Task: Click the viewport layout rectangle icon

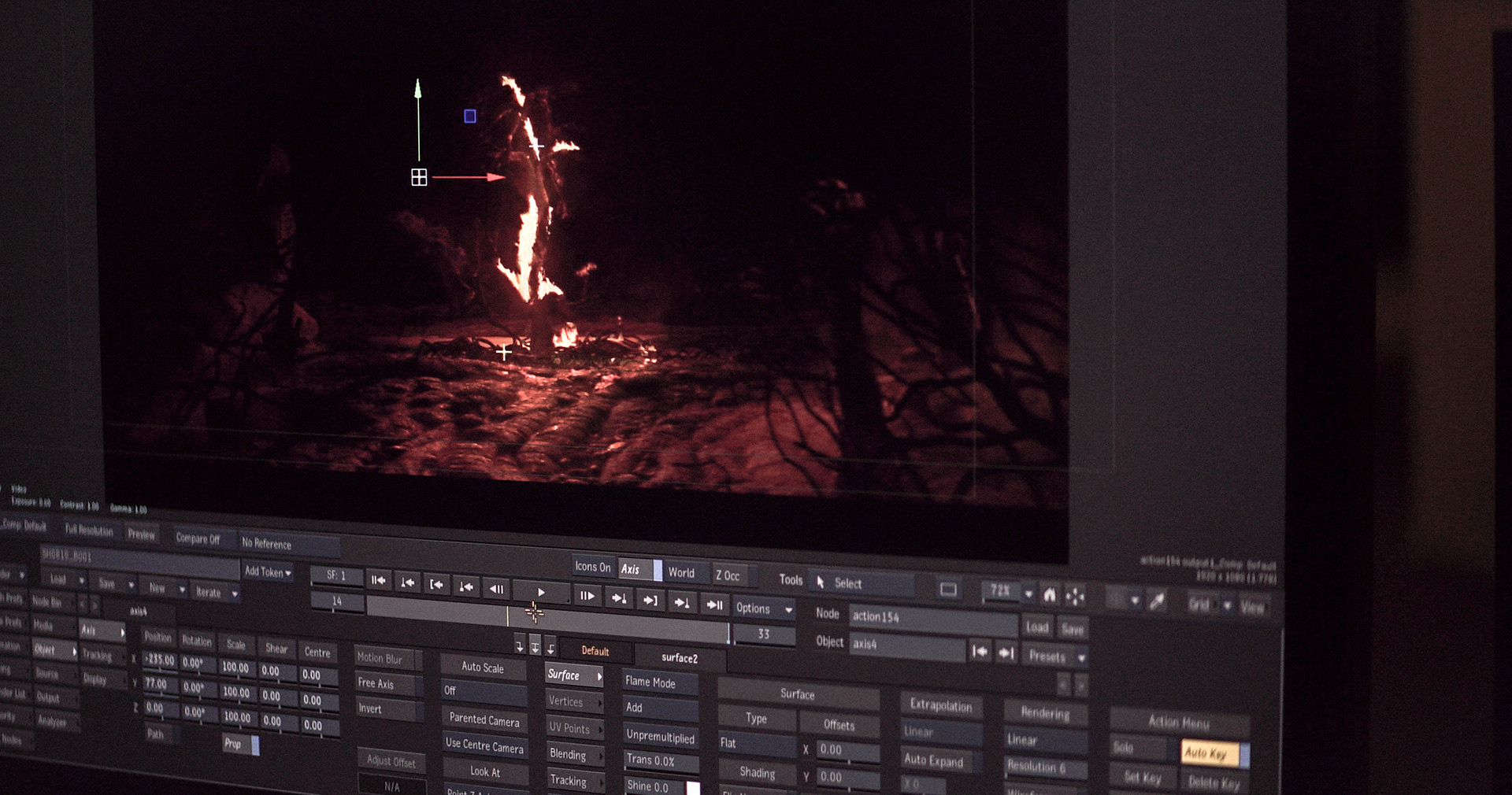Action: [x=948, y=590]
